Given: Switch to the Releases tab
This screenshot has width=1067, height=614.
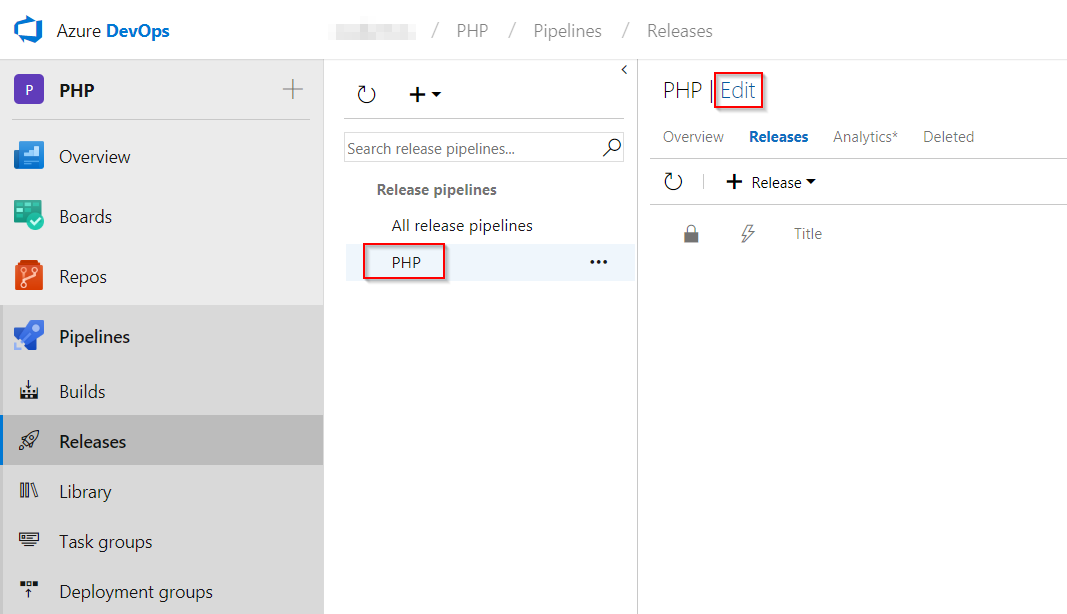Looking at the screenshot, I should click(778, 137).
